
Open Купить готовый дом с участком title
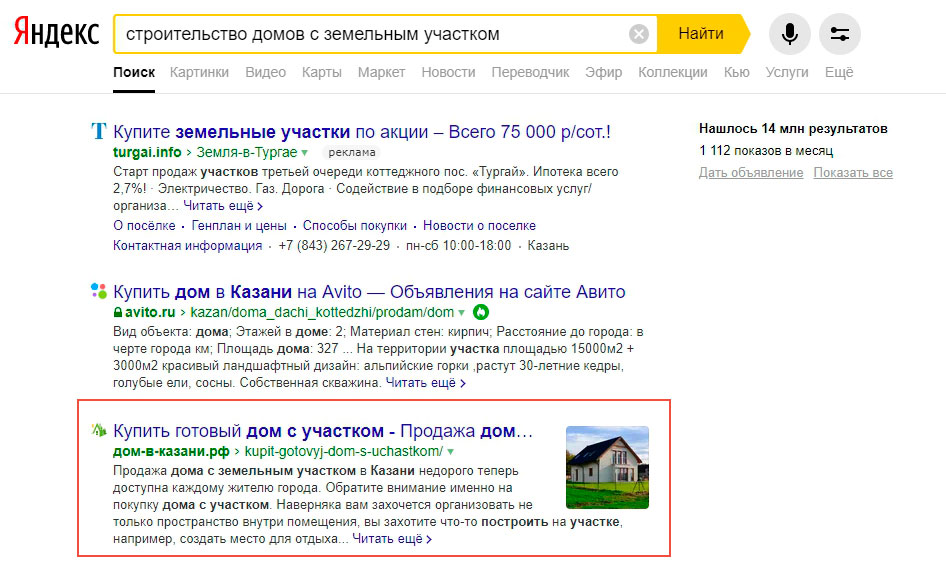pyautogui.click(x=323, y=431)
